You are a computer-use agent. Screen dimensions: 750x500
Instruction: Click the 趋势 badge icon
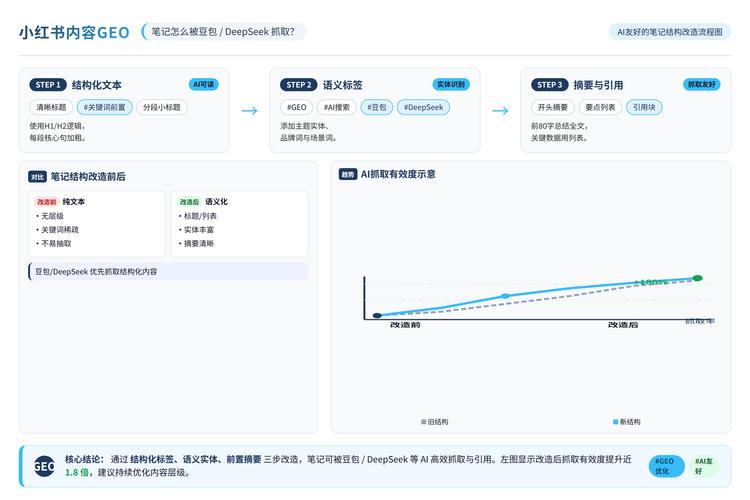click(x=348, y=175)
